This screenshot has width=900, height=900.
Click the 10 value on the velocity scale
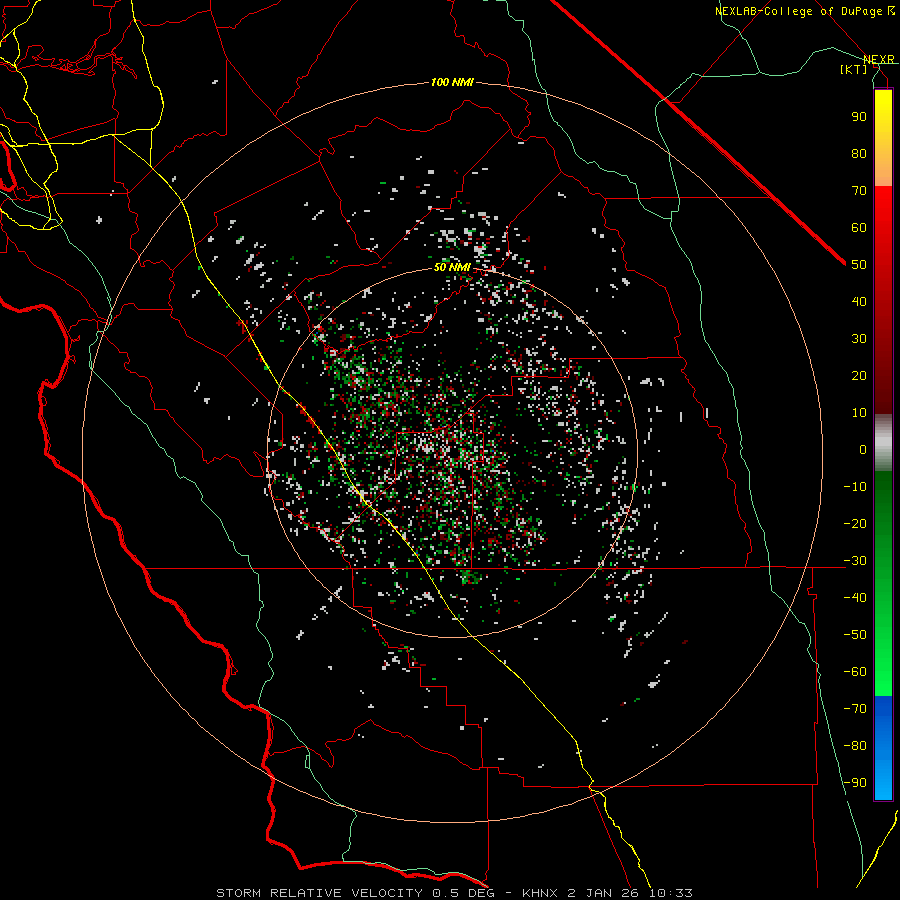point(859,413)
